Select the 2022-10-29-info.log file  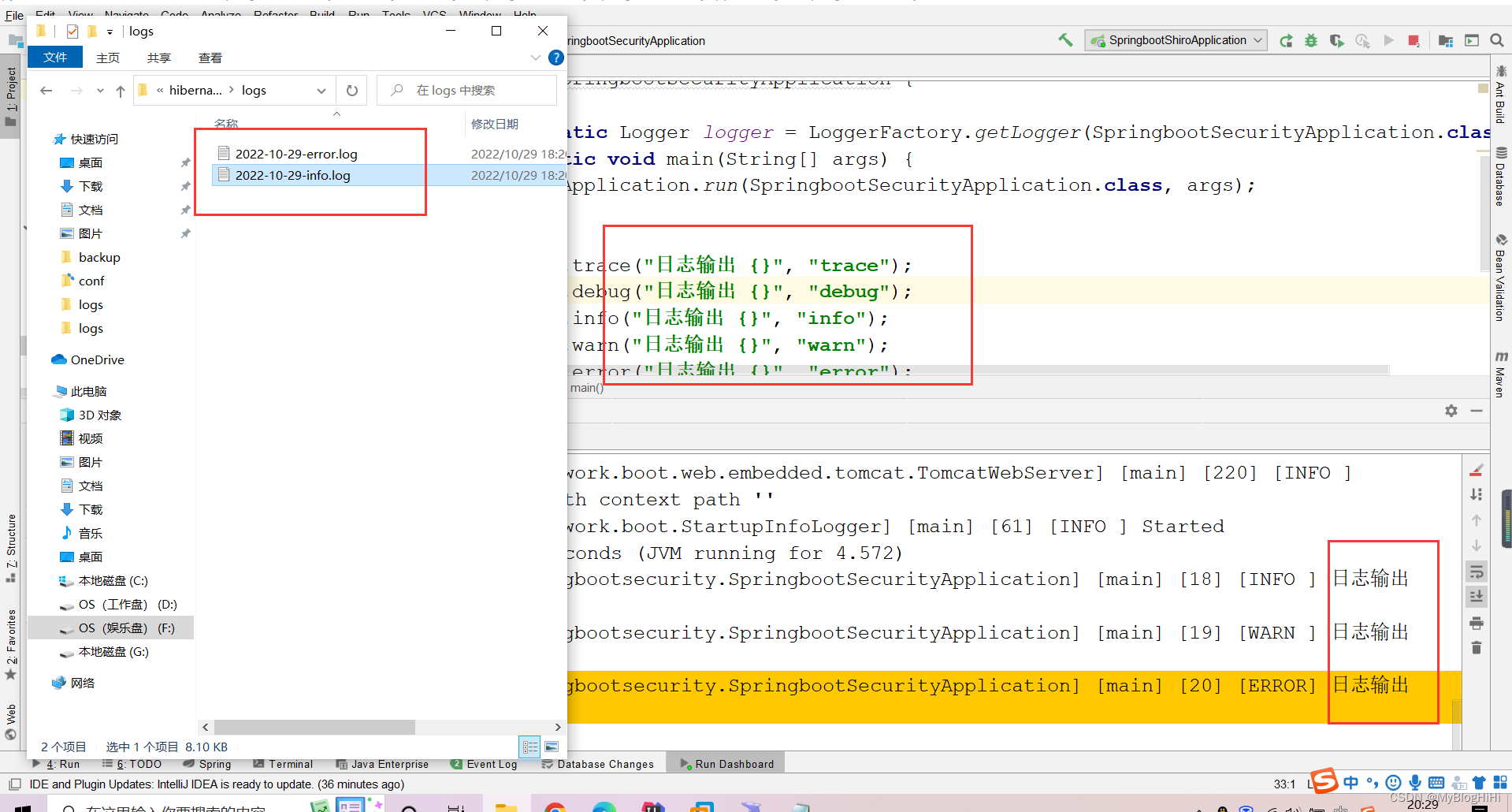pos(293,175)
